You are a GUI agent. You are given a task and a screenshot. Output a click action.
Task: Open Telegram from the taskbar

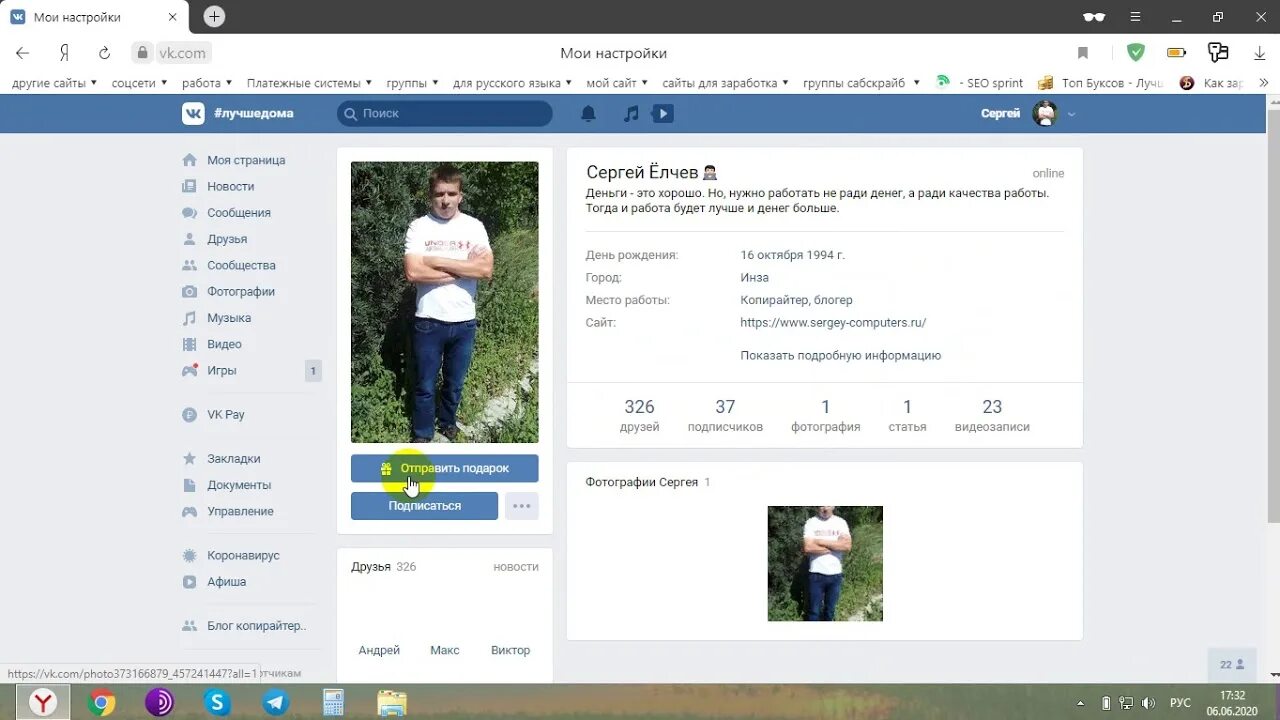276,703
